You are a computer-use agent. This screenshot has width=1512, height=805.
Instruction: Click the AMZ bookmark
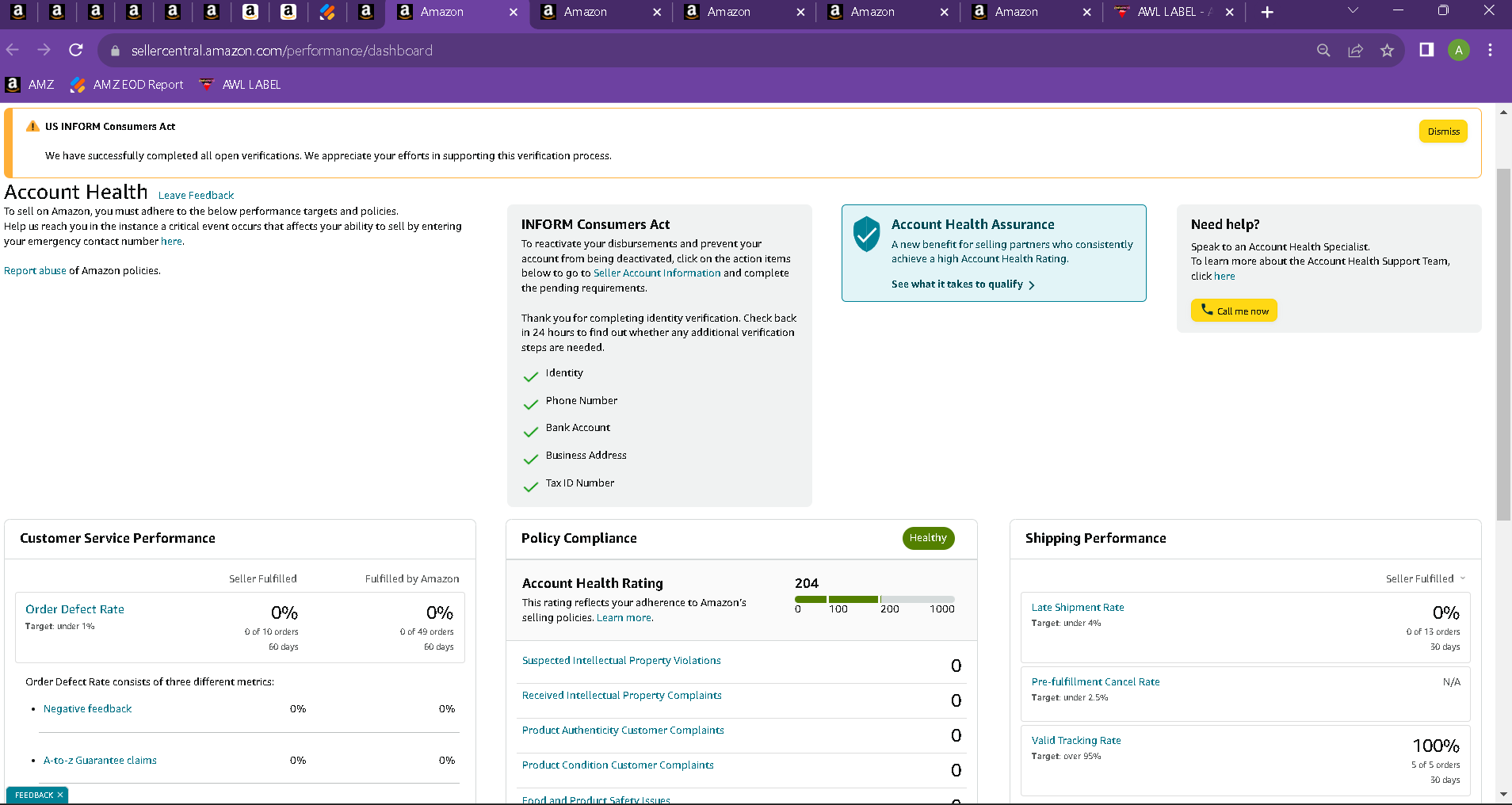tap(30, 84)
